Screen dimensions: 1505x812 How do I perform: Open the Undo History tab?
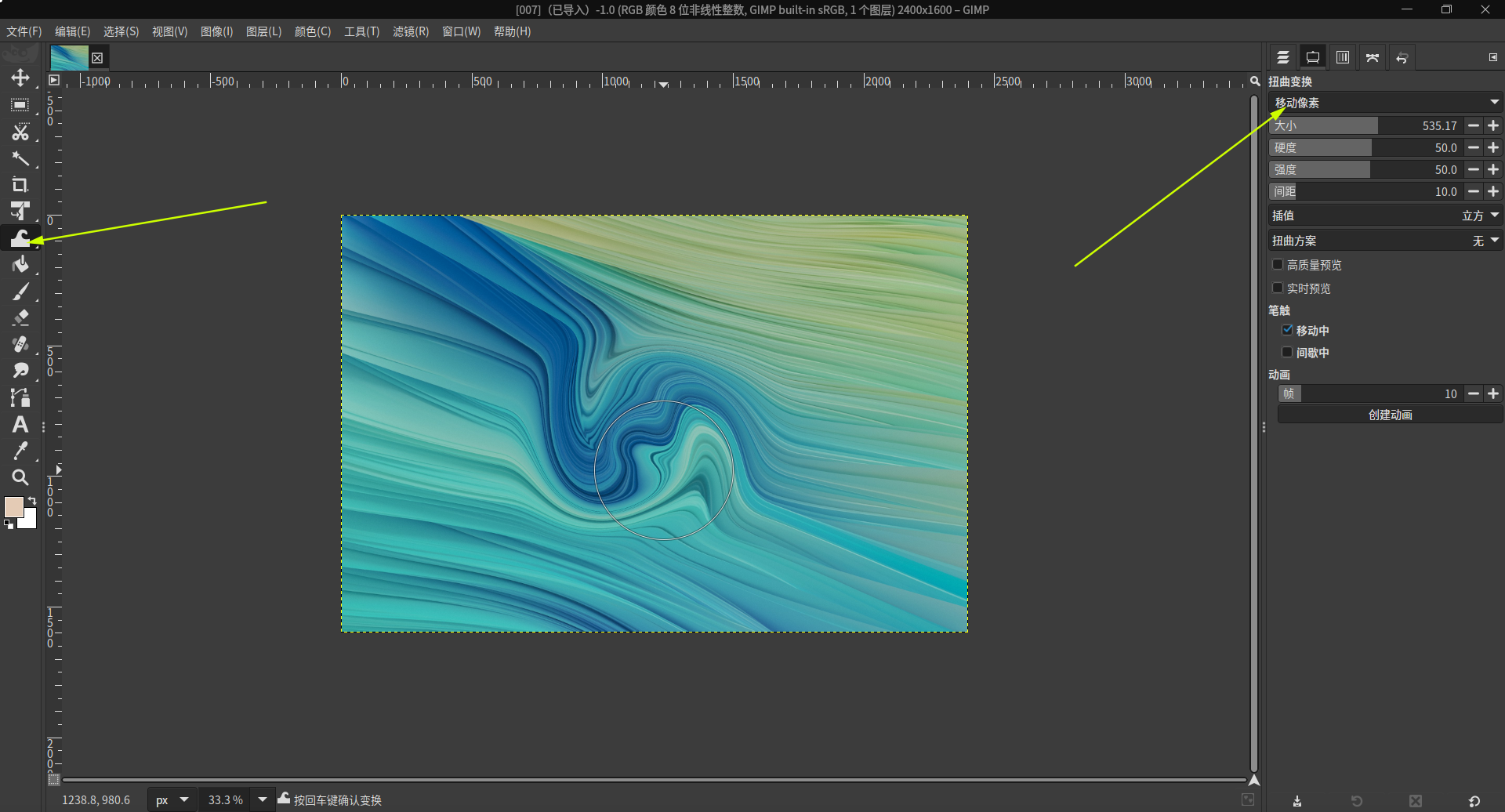tap(1402, 57)
